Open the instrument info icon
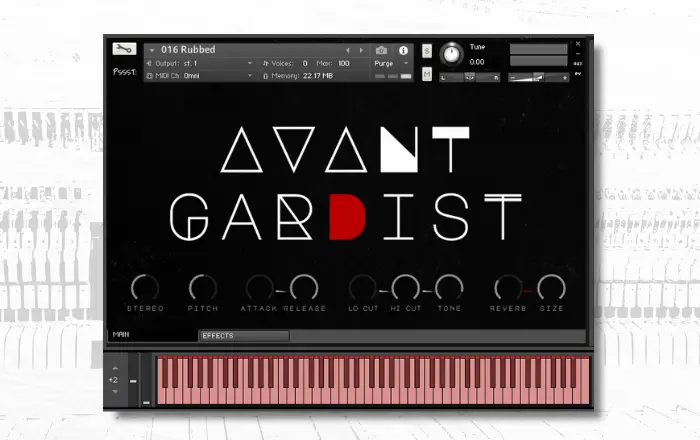 click(x=404, y=50)
